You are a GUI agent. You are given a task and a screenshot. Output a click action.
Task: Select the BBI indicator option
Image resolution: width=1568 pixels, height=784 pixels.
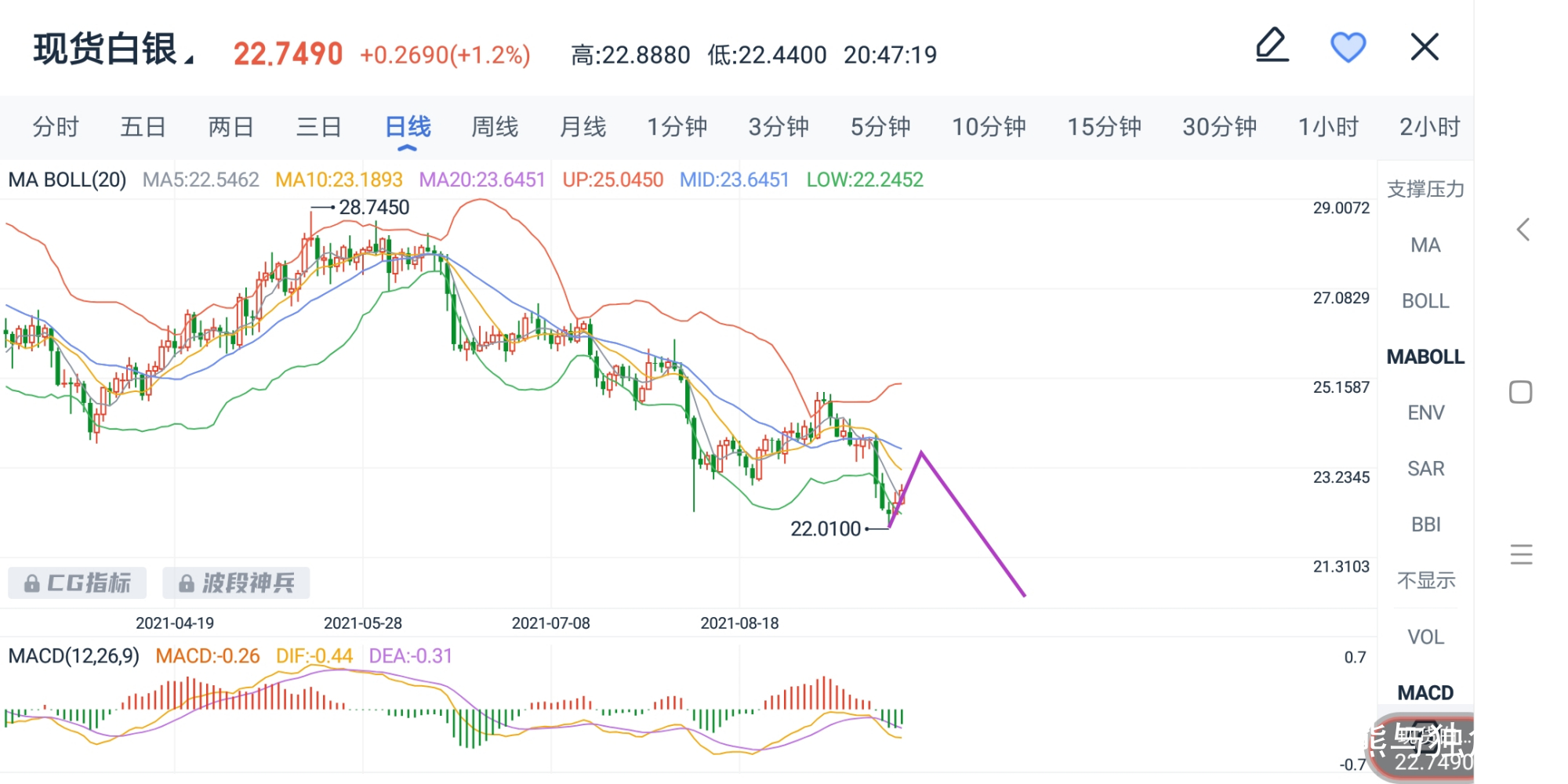tap(1425, 524)
